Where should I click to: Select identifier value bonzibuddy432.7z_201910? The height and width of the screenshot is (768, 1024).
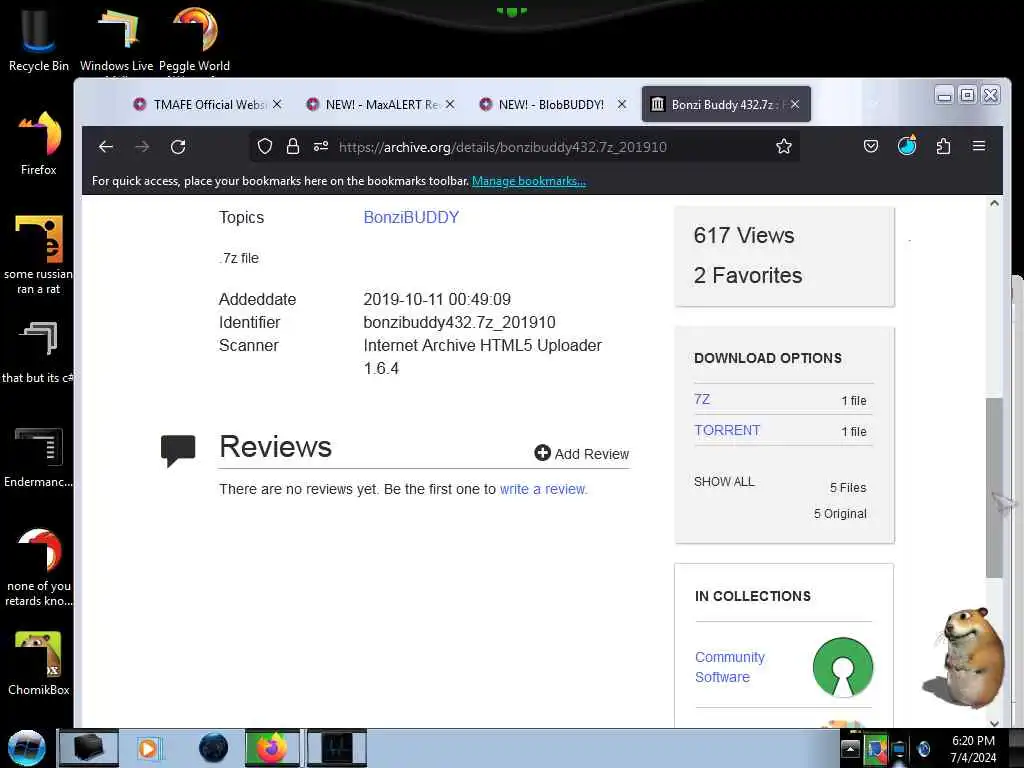click(x=459, y=323)
